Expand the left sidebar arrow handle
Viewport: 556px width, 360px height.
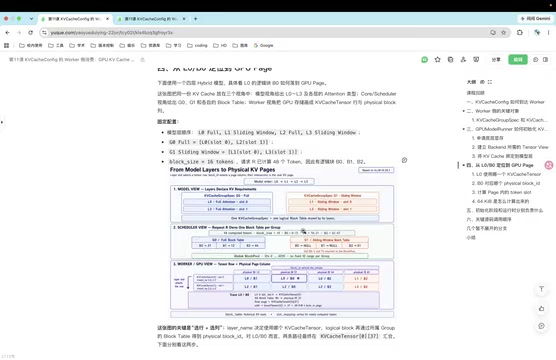(x=2, y=122)
